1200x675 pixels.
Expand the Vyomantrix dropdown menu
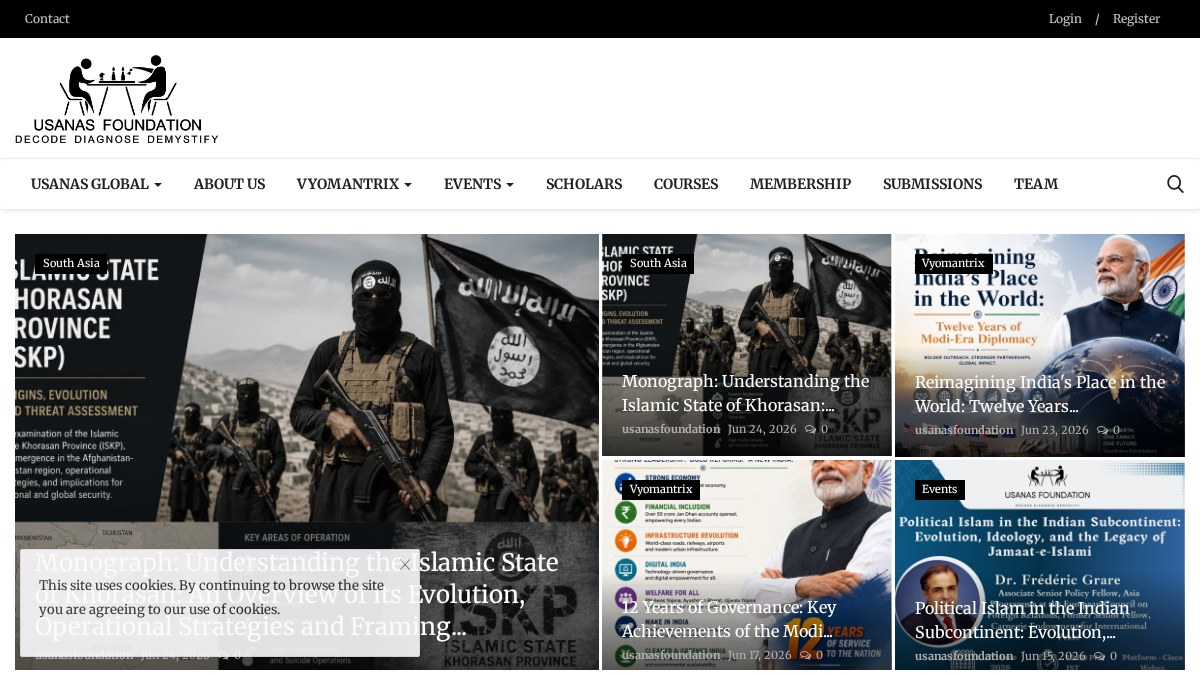[x=354, y=184]
